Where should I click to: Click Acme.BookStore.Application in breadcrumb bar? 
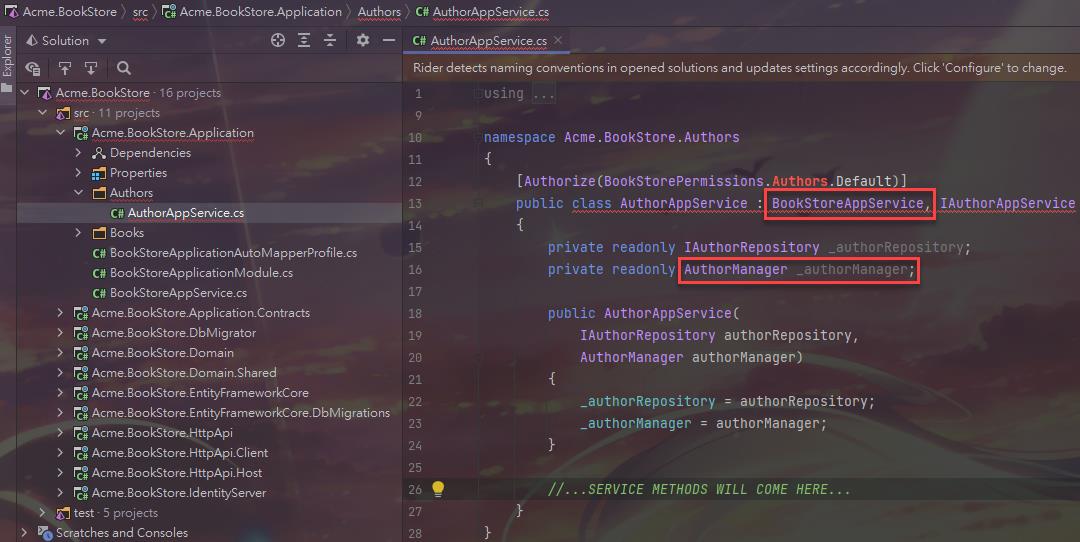point(260,12)
